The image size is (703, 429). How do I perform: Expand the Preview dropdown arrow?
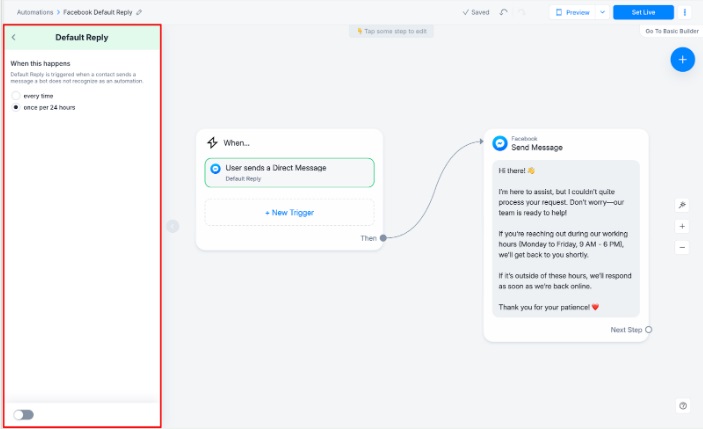click(x=602, y=12)
